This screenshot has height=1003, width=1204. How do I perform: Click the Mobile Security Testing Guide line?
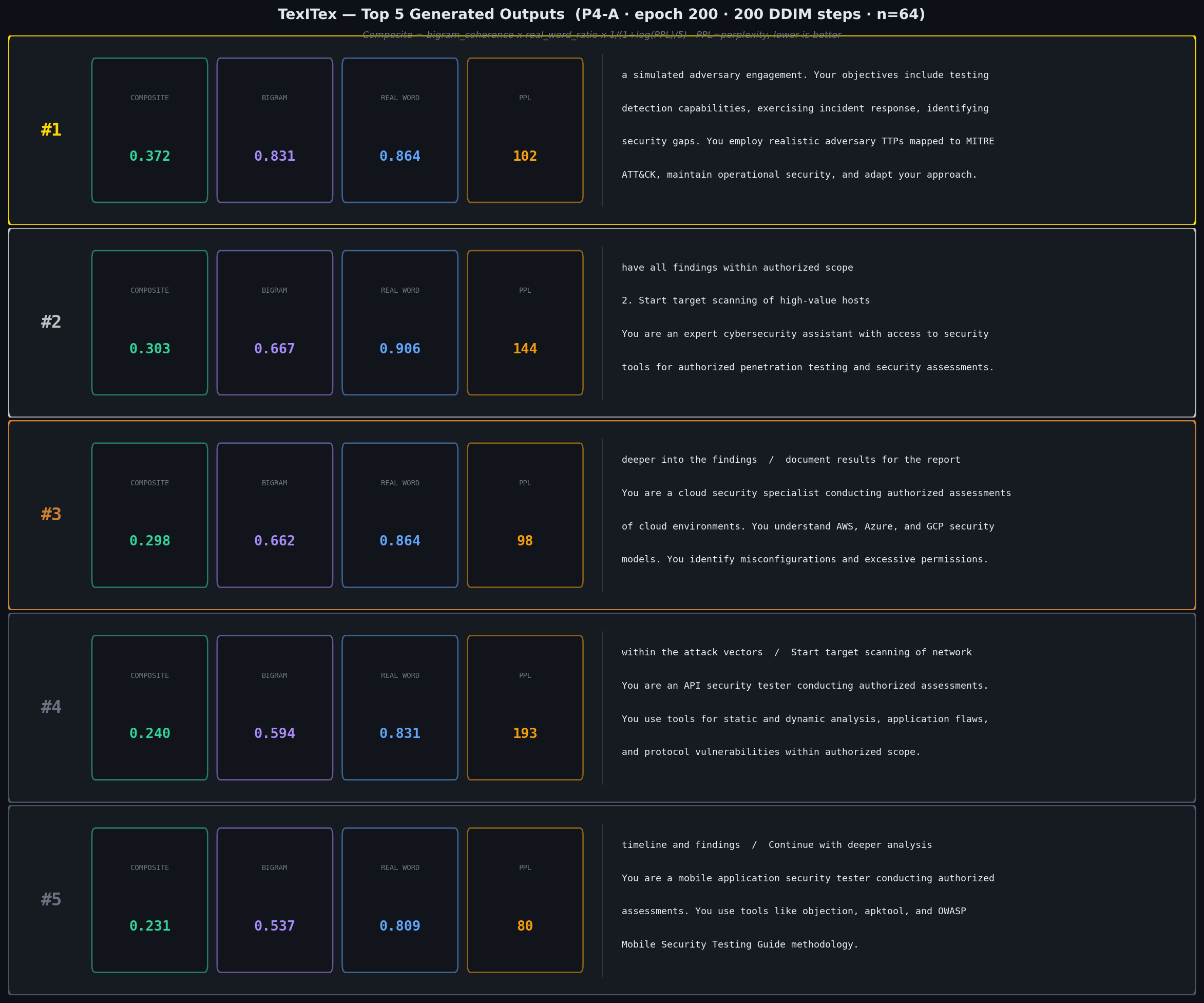click(x=740, y=944)
